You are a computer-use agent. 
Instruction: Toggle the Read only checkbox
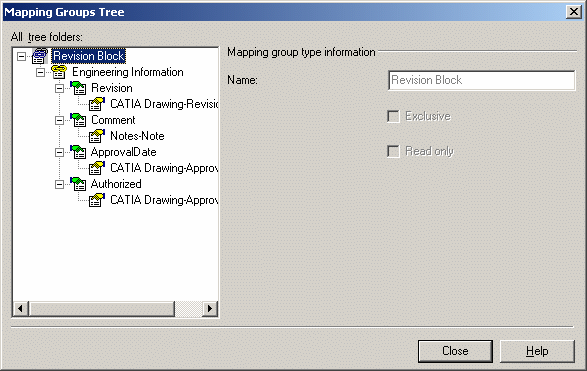[393, 152]
